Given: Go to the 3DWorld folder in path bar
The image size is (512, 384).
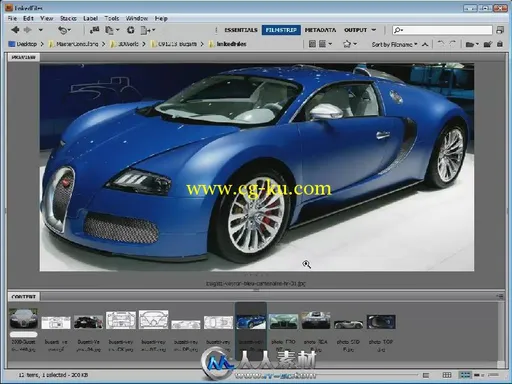Looking at the screenshot, I should pyautogui.click(x=124, y=44).
